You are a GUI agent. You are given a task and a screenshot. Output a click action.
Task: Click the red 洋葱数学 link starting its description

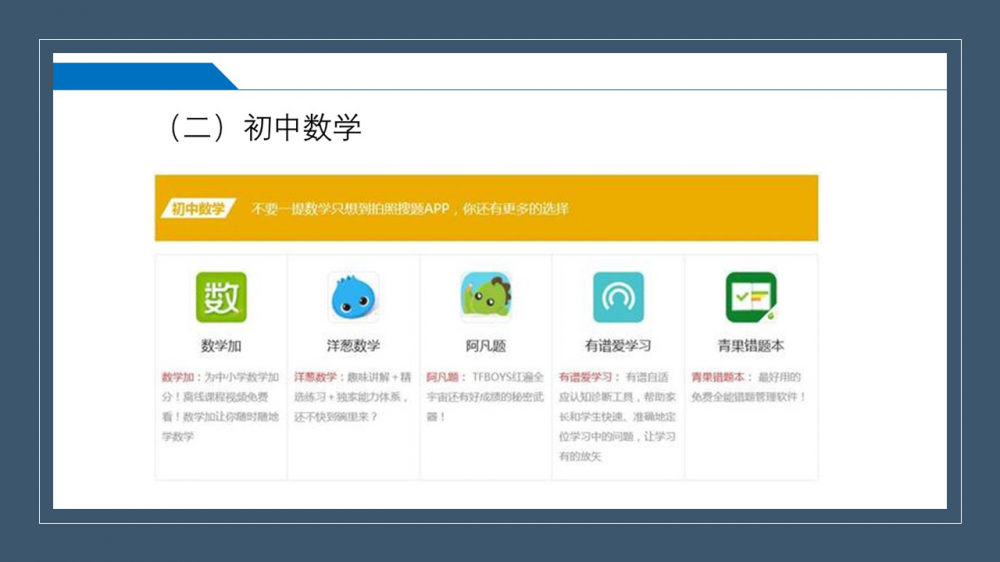coord(316,378)
